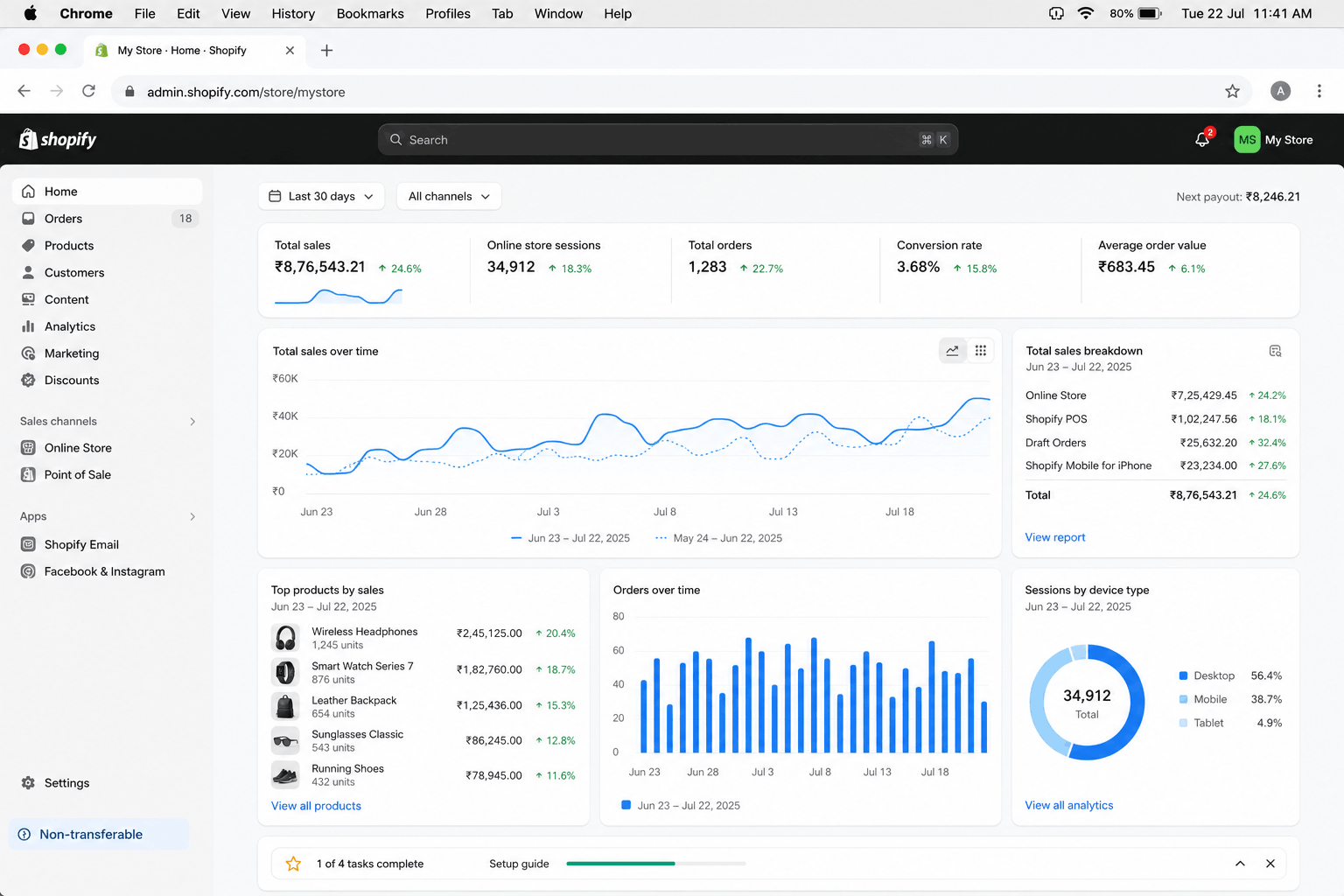Viewport: 1344px width, 896px height.
Task: Collapse setup guide with chevron
Action: coord(1240,864)
